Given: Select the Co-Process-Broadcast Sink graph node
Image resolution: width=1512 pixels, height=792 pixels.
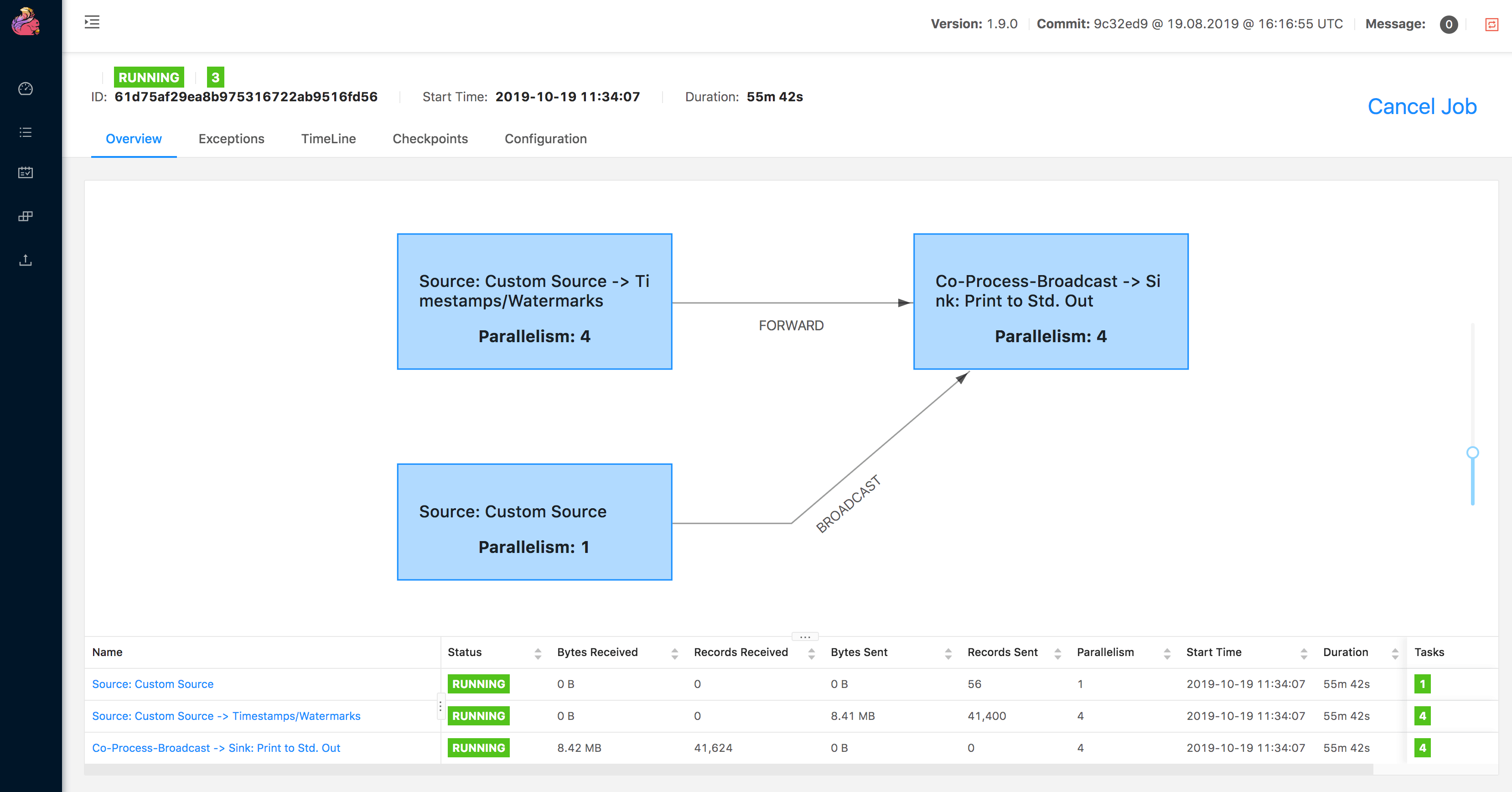Looking at the screenshot, I should [1051, 301].
